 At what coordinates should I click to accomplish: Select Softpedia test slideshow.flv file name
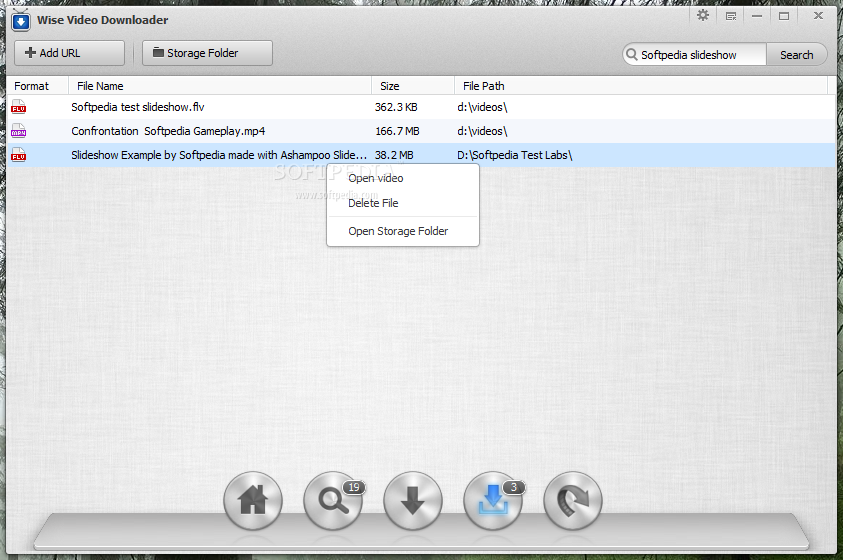click(138, 107)
